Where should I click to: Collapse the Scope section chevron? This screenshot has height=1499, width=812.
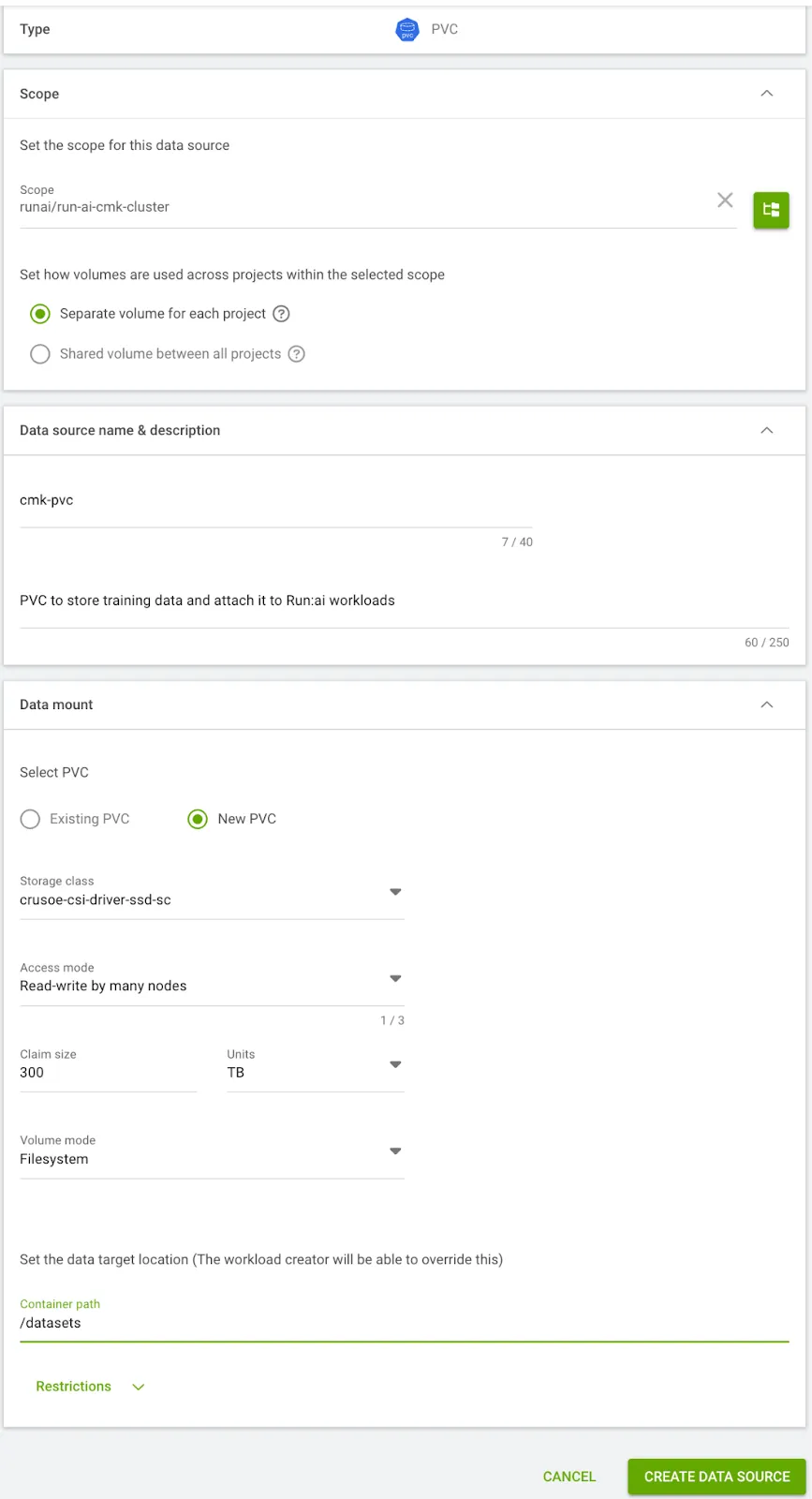point(766,94)
